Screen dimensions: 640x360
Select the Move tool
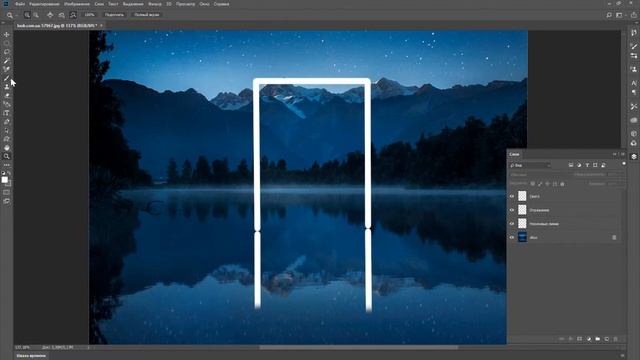[7, 35]
